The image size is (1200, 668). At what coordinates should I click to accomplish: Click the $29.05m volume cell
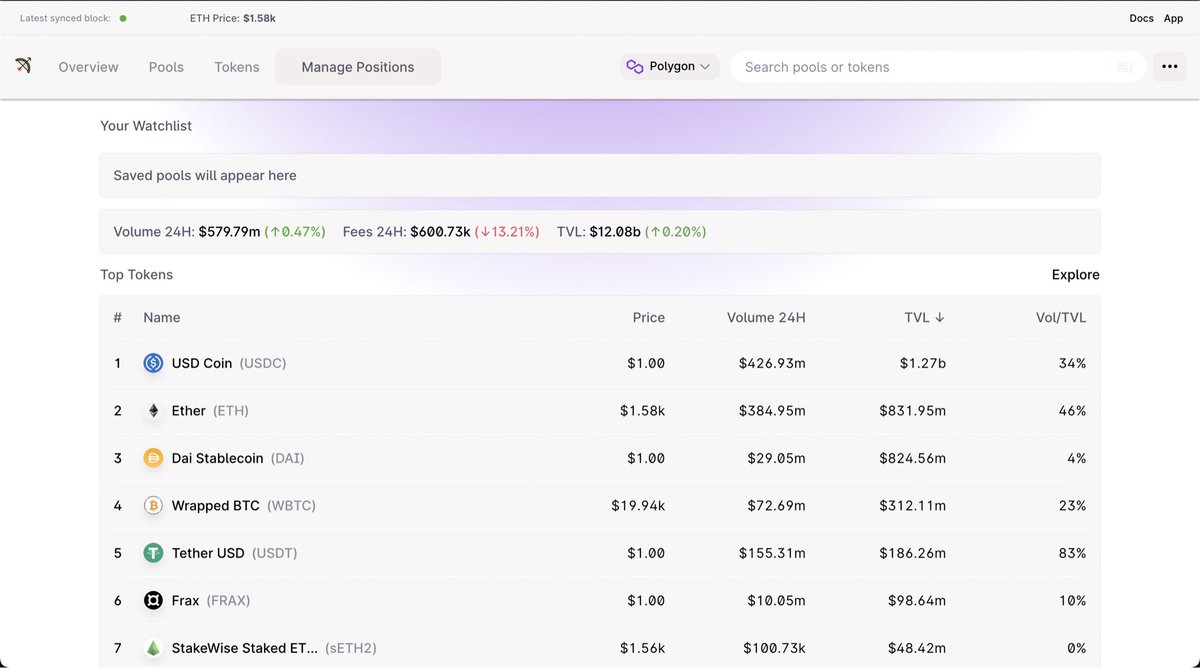[776, 458]
